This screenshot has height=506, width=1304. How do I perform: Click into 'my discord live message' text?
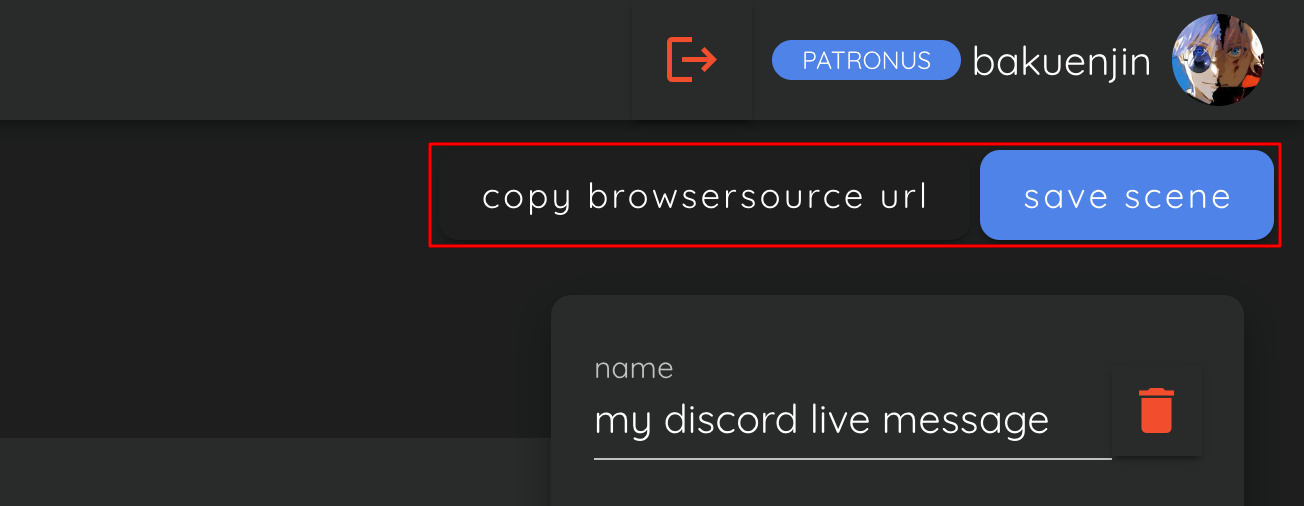point(821,420)
